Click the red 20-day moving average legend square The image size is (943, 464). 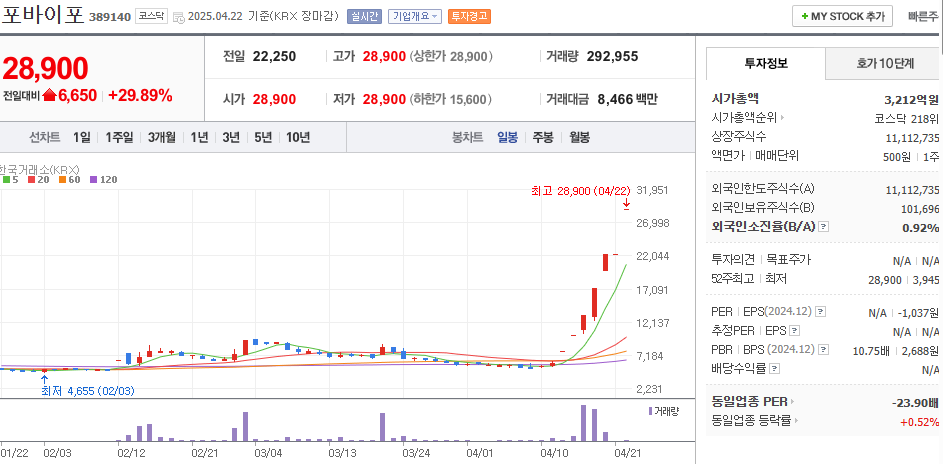[x=31, y=179]
